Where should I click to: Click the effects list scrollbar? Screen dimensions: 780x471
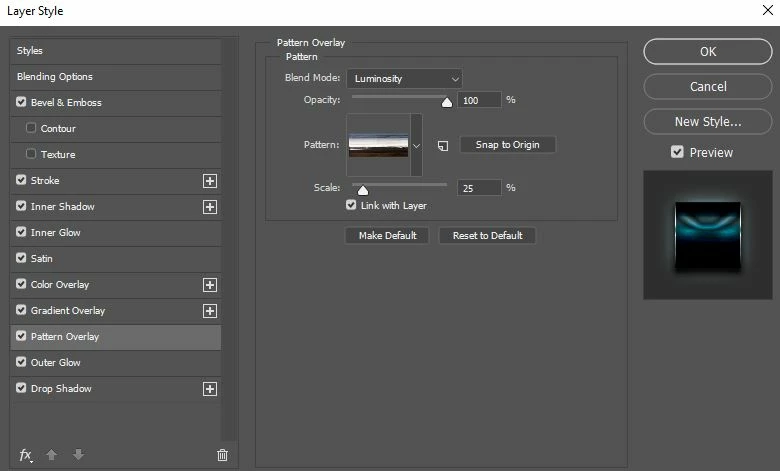click(229, 240)
